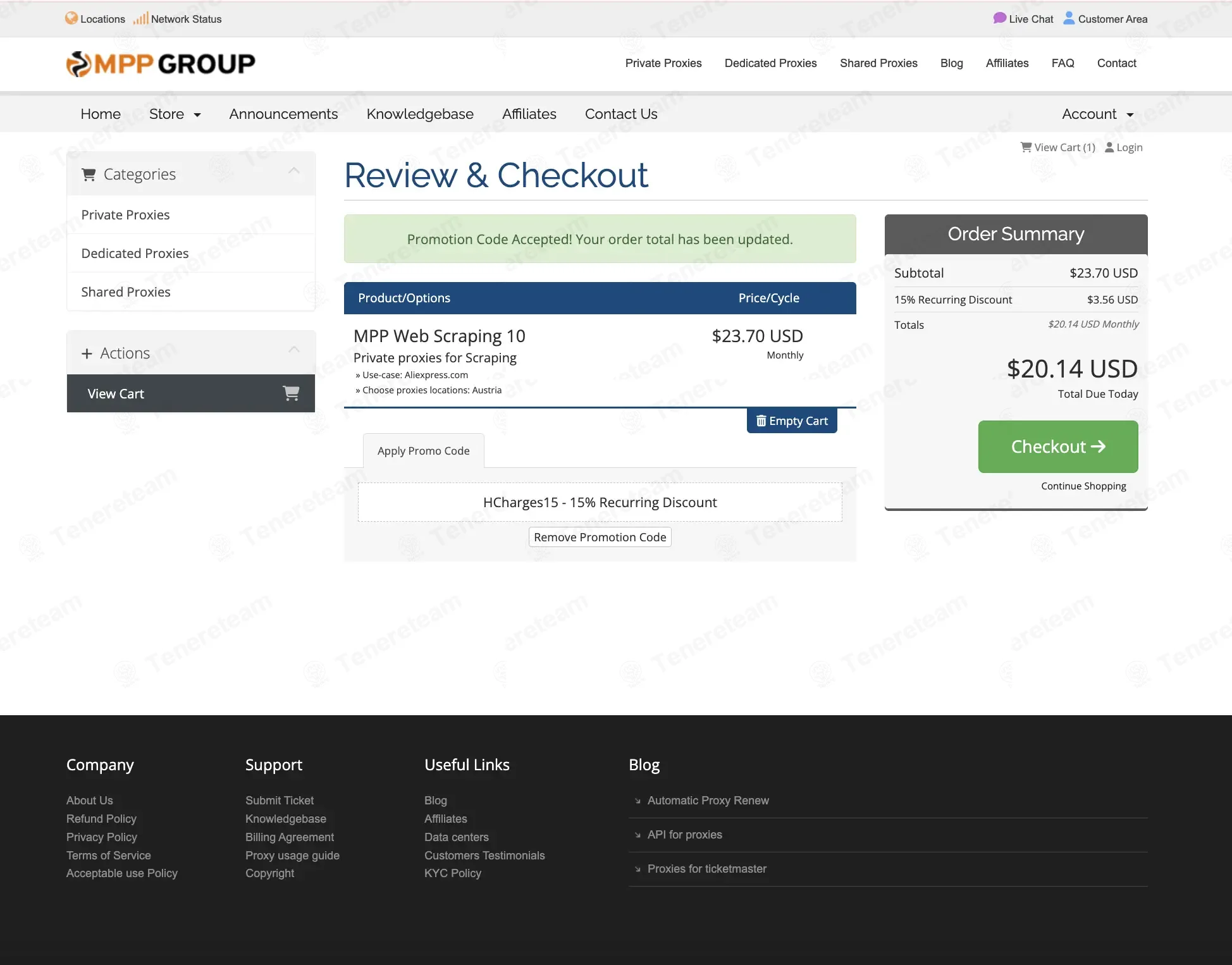Select Dedicated Proxies category in sidebar
This screenshot has height=965, width=1232.
coord(191,254)
